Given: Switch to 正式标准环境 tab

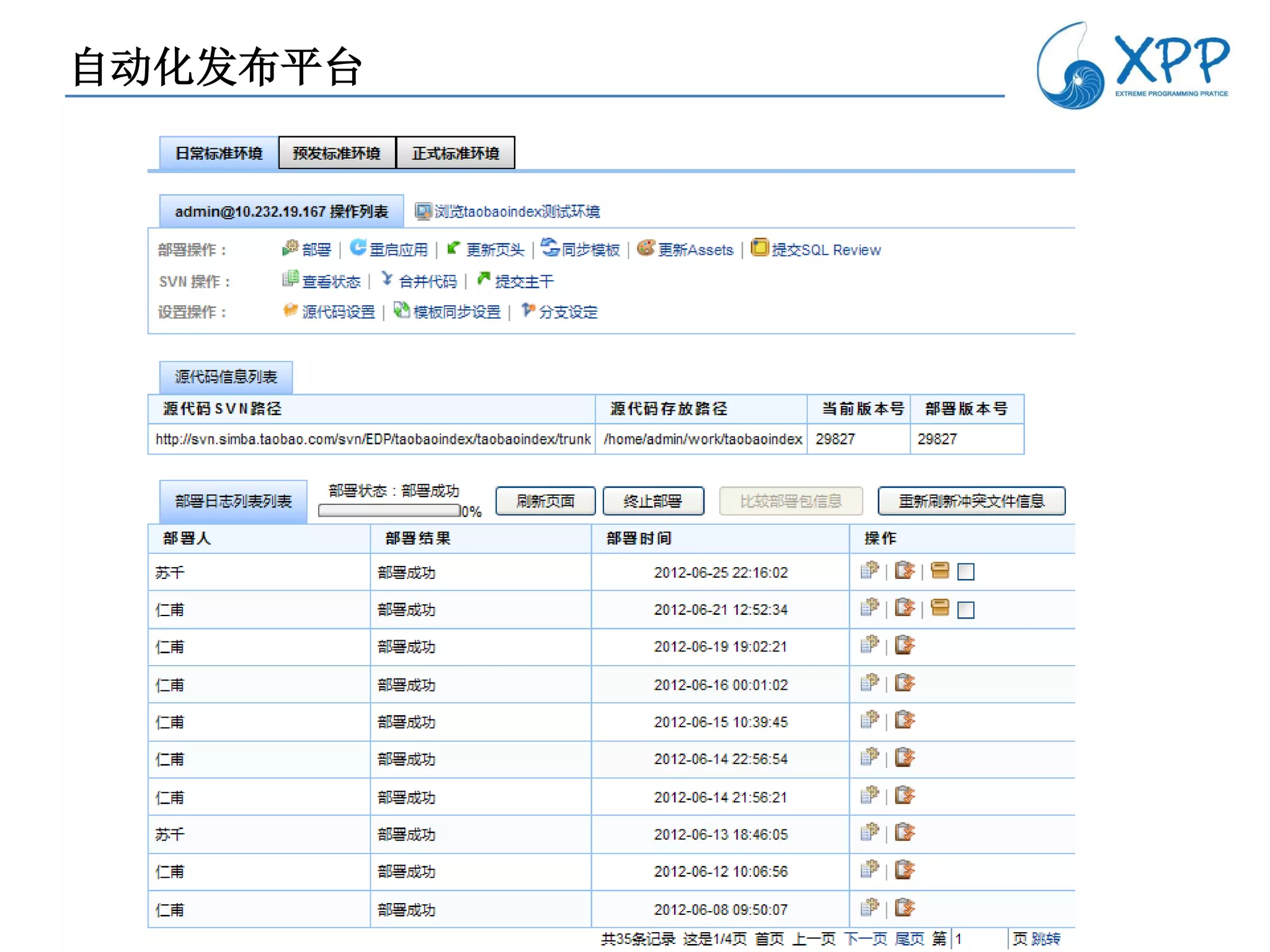Looking at the screenshot, I should (455, 153).
